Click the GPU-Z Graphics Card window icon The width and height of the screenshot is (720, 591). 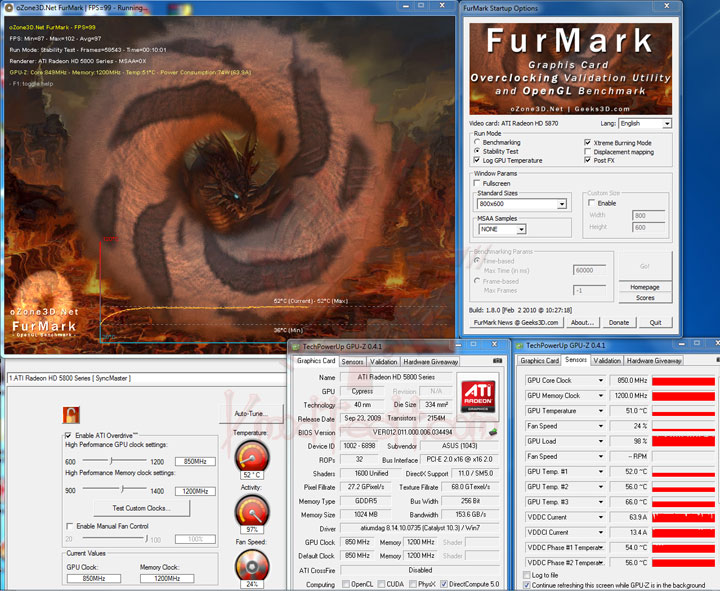click(295, 346)
